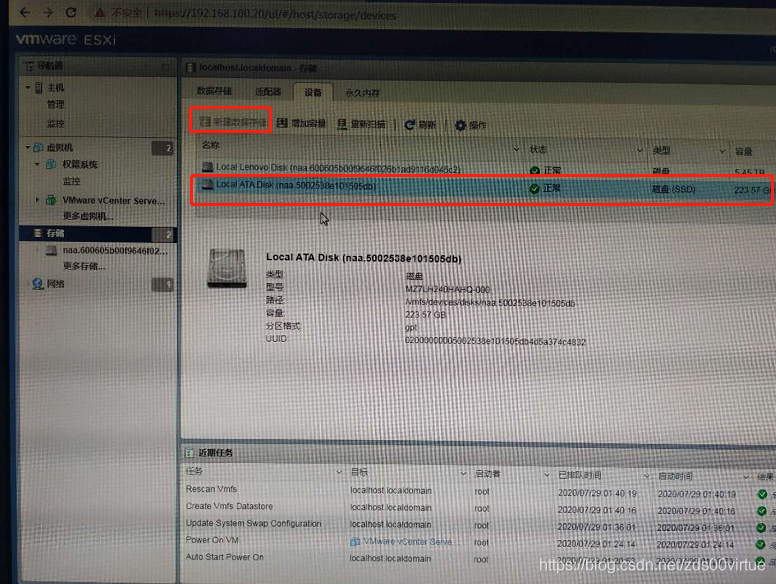
Task: Click the 网络 globe icon
Action: pos(38,284)
